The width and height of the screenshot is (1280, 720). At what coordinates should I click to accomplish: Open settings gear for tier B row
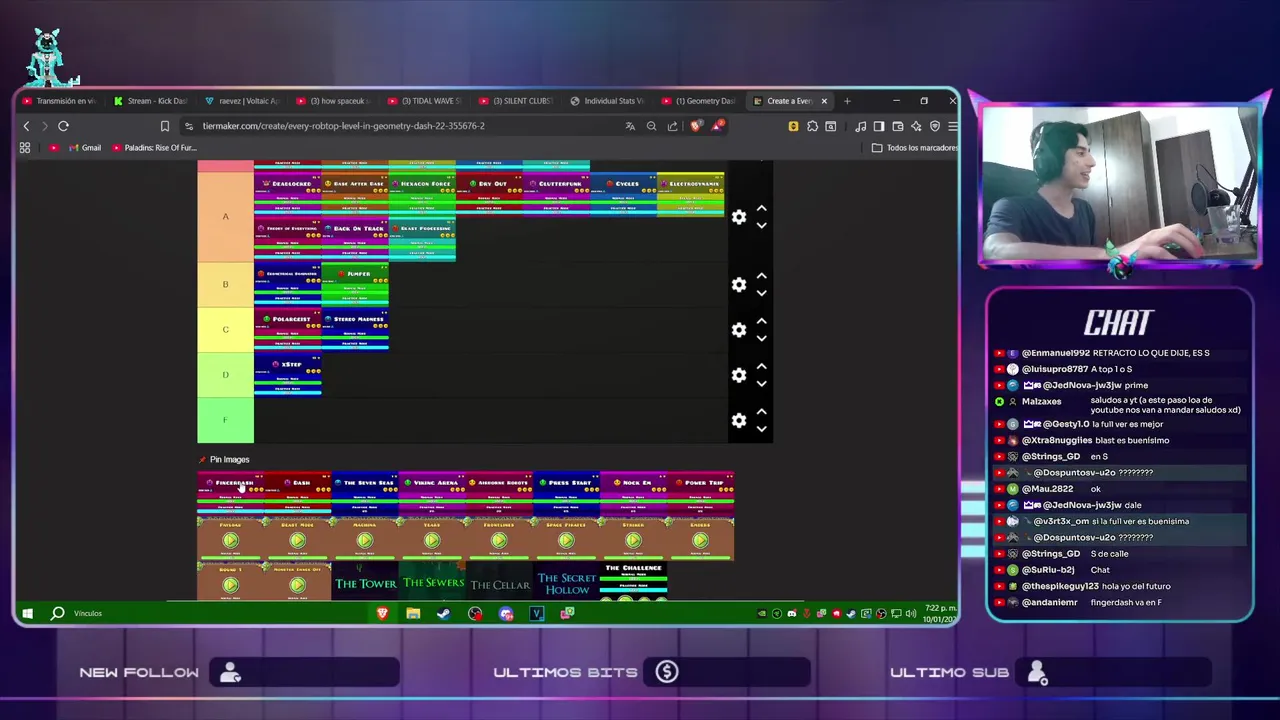[739, 285]
